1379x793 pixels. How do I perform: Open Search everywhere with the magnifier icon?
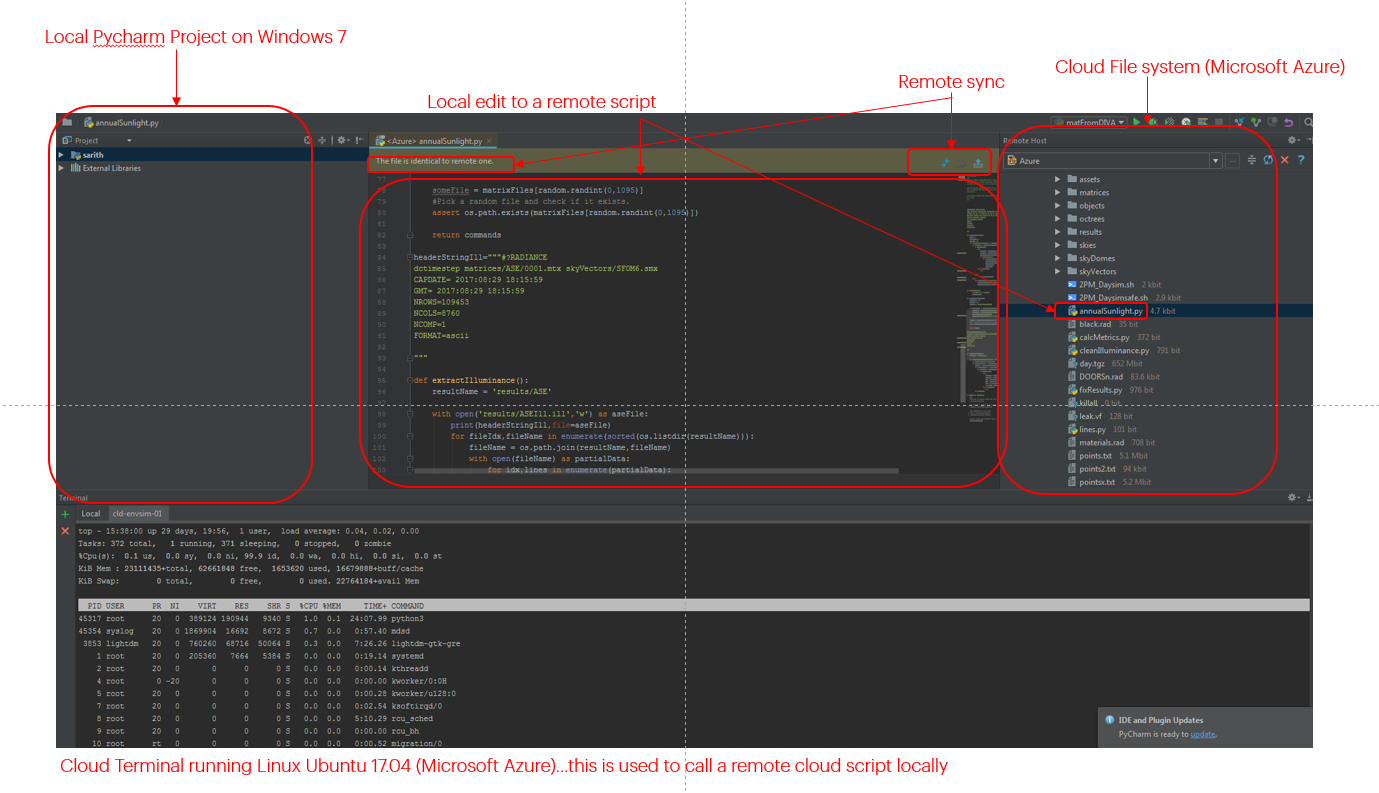point(1308,122)
